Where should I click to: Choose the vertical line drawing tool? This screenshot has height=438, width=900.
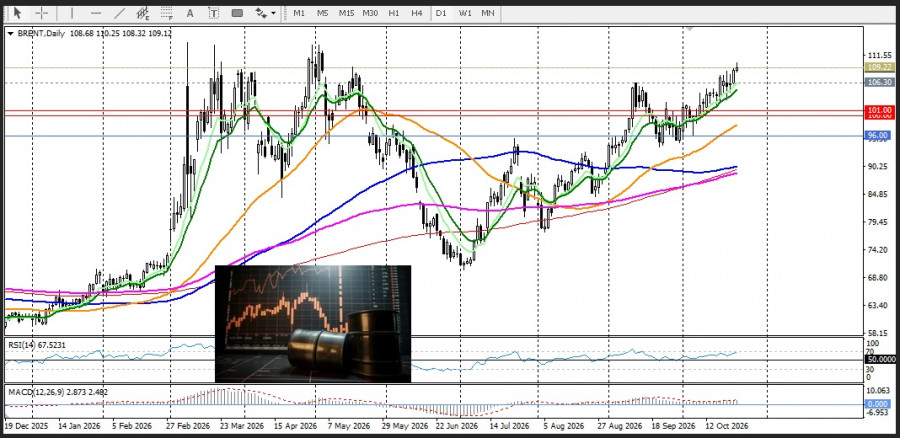pos(72,13)
